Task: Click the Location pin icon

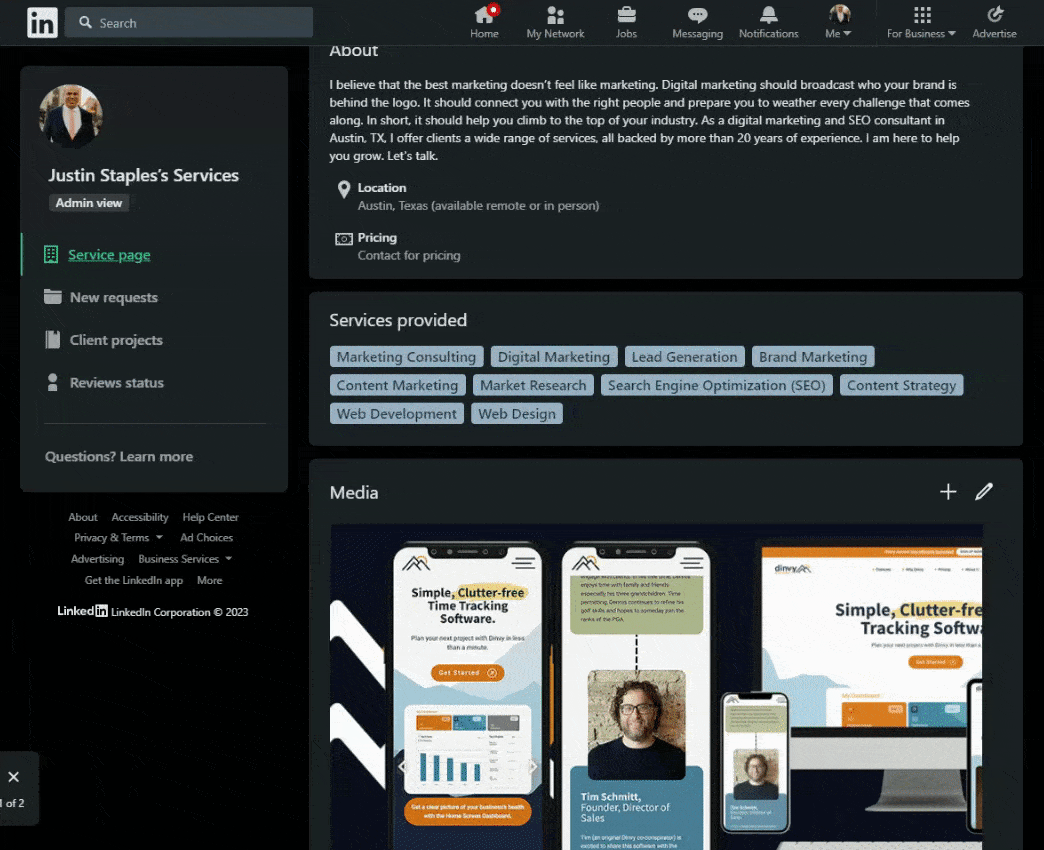Action: click(x=344, y=190)
